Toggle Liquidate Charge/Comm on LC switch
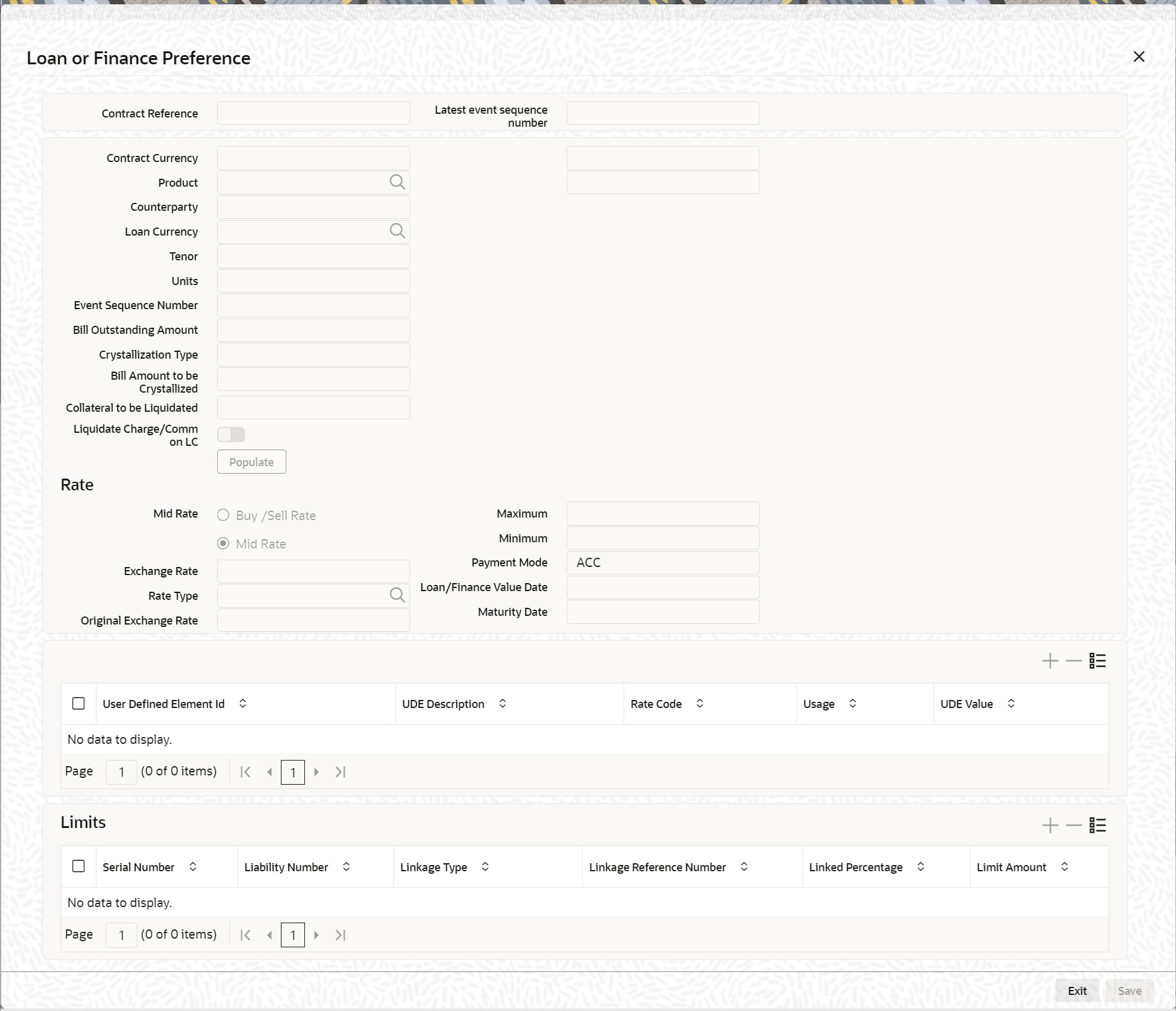The height and width of the screenshot is (1011, 1176). (x=231, y=435)
